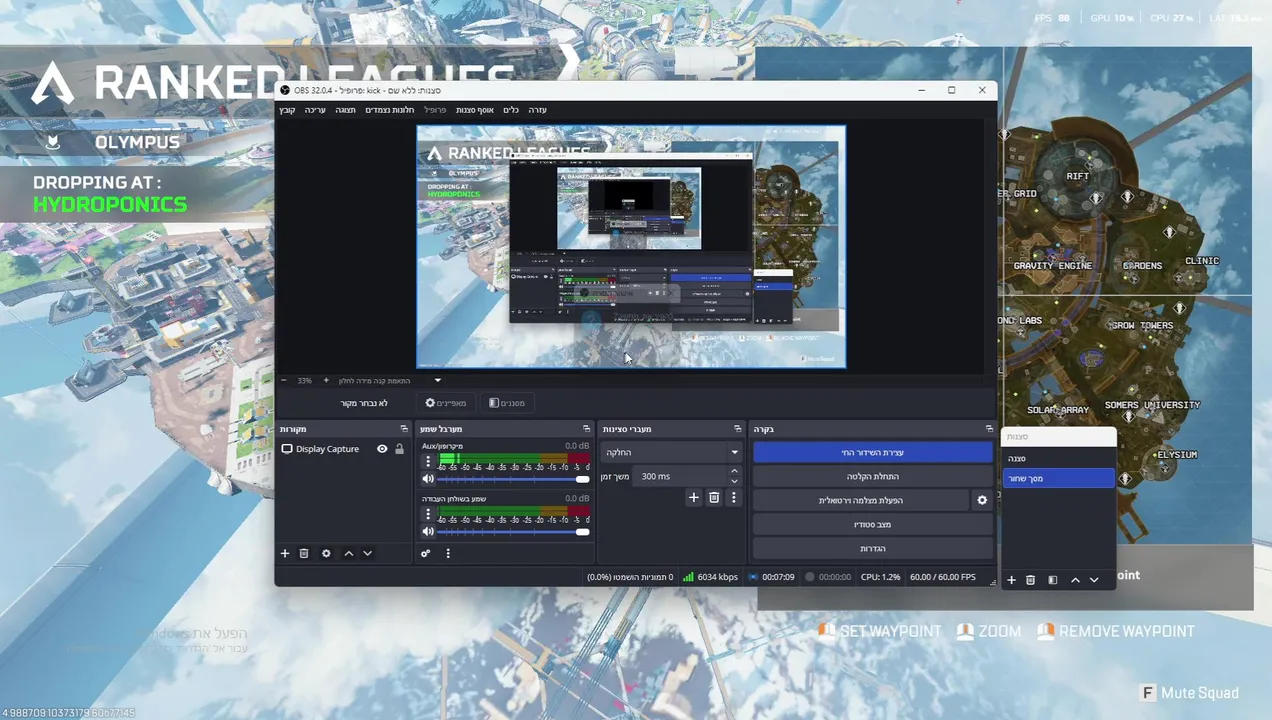This screenshot has height=720, width=1272.
Task: Click 00:07:09 stream time in status bar
Action: point(771,577)
